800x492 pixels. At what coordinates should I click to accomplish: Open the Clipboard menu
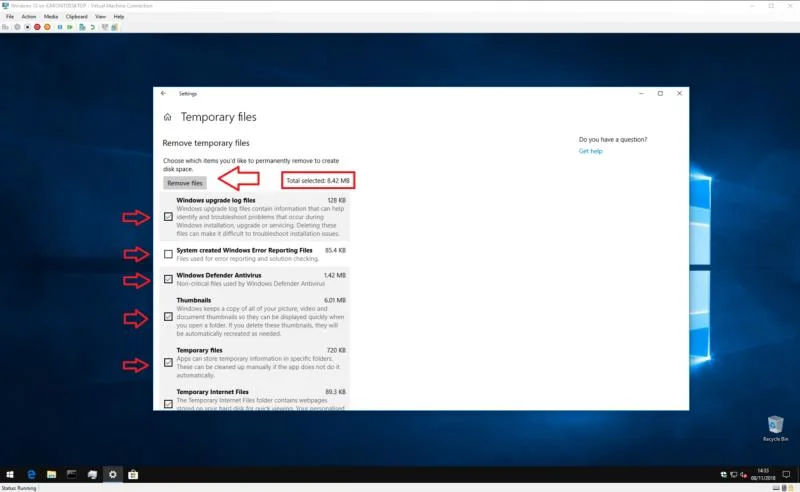[77, 17]
